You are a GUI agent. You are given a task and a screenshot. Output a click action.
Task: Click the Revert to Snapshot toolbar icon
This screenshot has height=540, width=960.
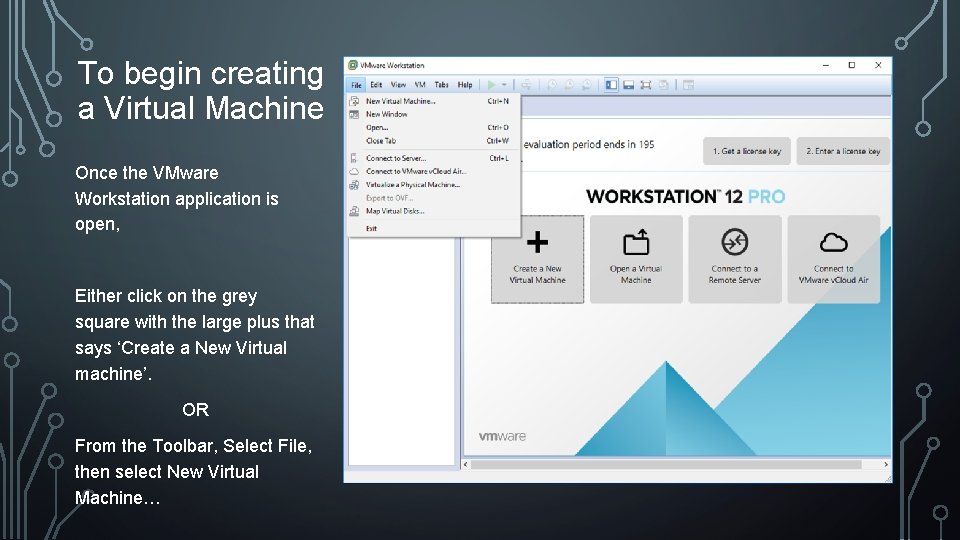569,85
